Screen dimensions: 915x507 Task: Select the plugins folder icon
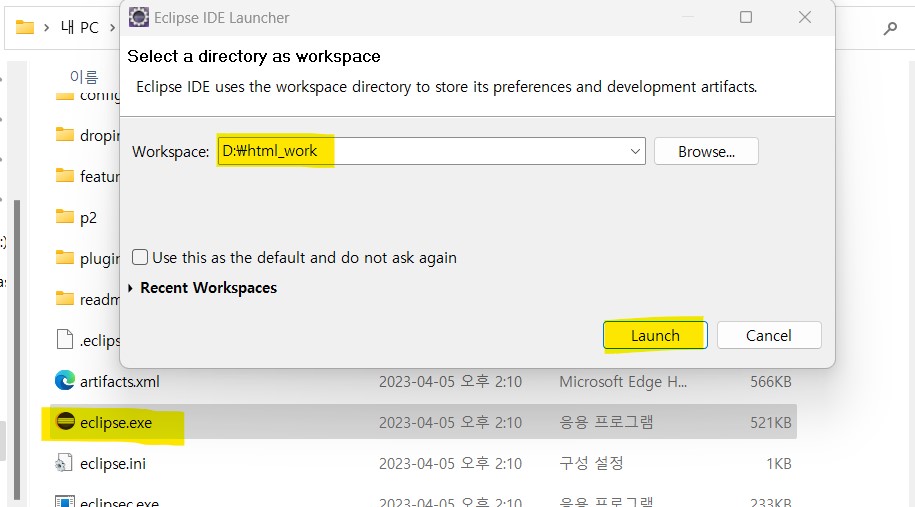(65, 257)
